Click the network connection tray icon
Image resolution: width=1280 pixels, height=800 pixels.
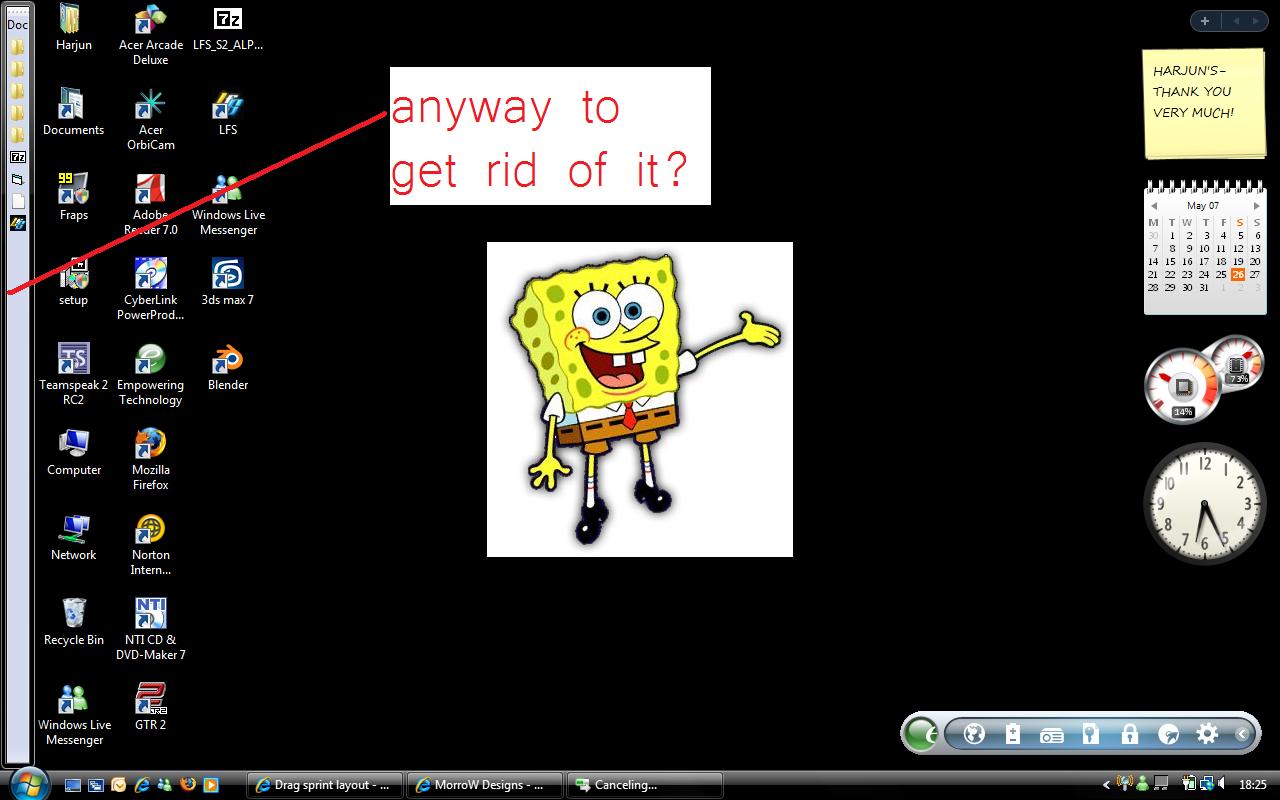pyautogui.click(x=1206, y=785)
